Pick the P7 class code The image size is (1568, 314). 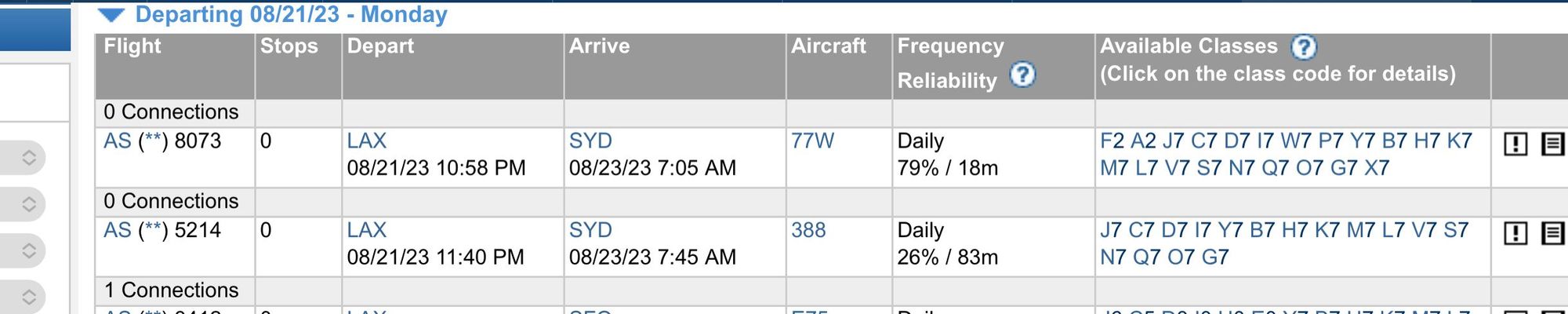tap(1330, 141)
